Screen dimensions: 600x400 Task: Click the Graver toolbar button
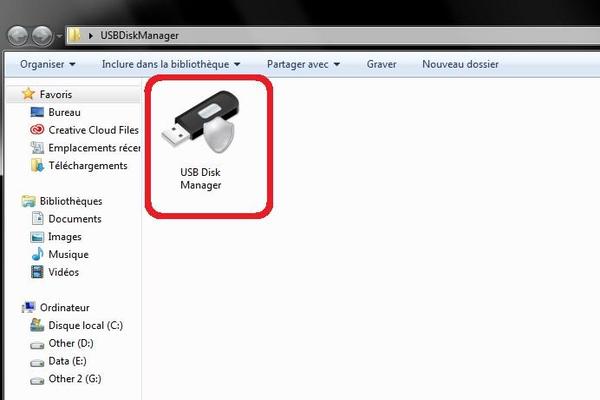[x=381, y=65]
